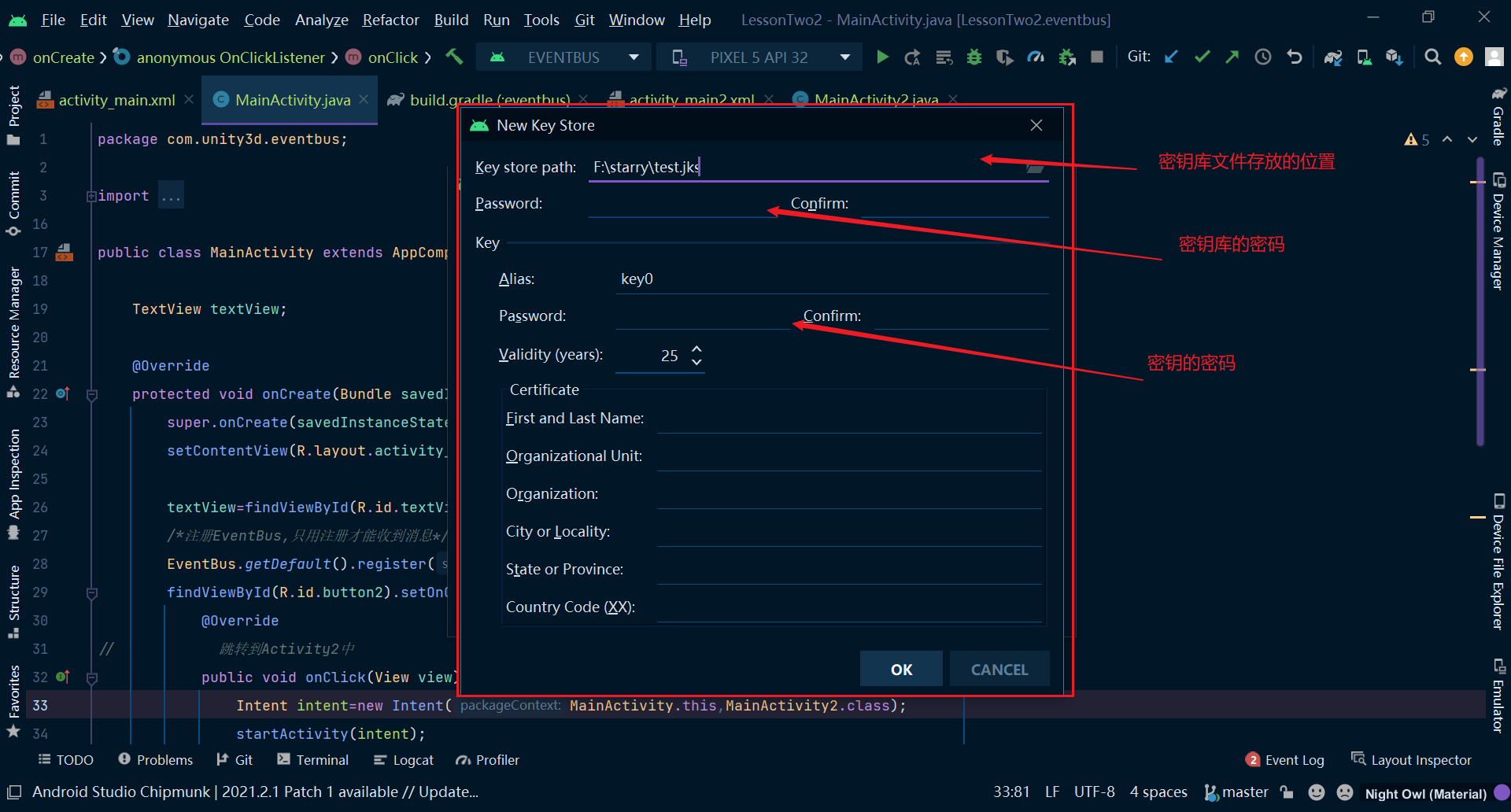Open the user account avatar icon
Viewport: 1511px width, 812px height.
click(1494, 57)
